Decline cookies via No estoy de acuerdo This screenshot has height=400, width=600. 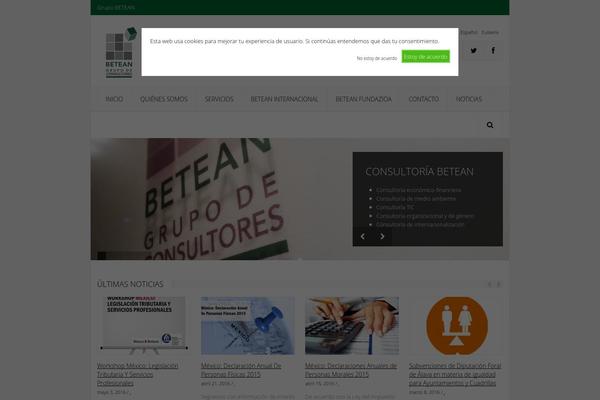[x=377, y=58]
